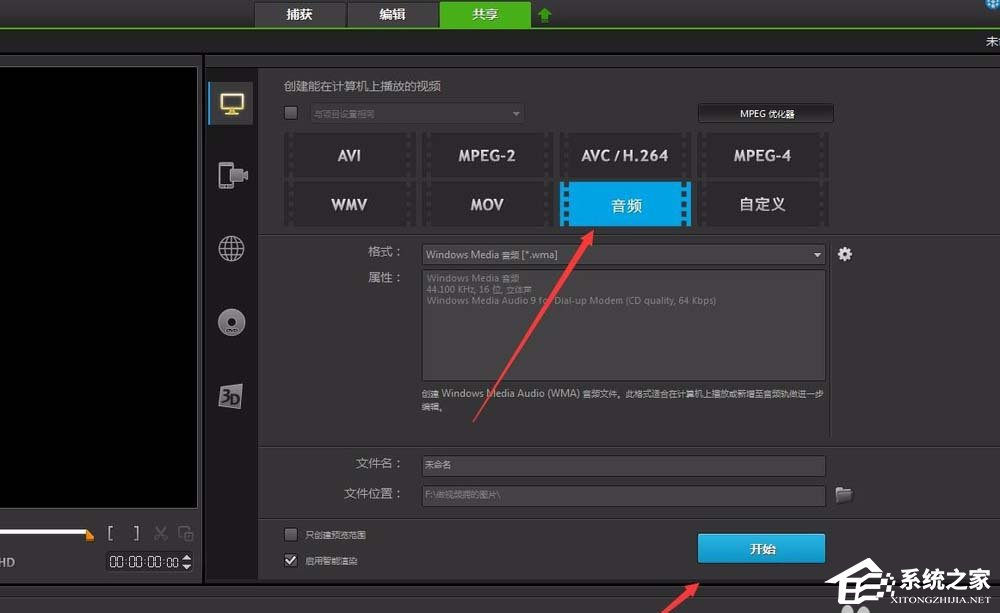
Task: Check the create preview range only option
Action: click(x=291, y=535)
